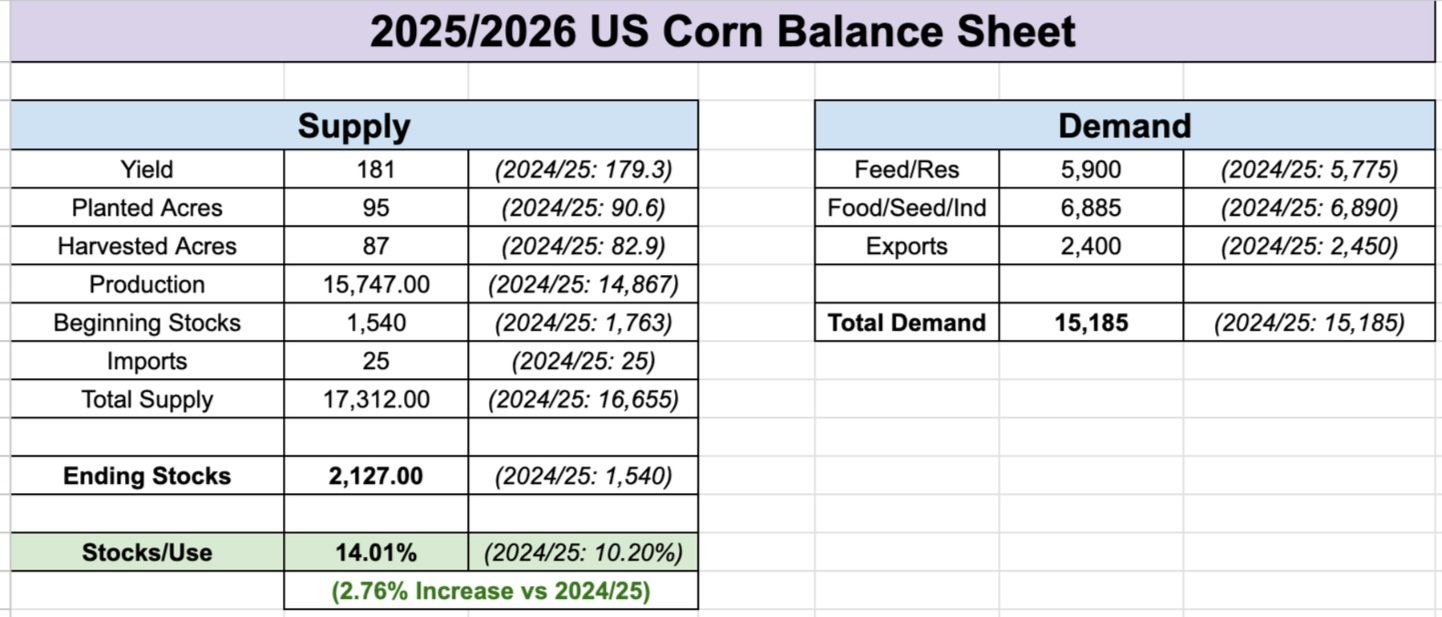Select the Harvested Acres value 87
This screenshot has height=617, width=1442.
pyautogui.click(x=376, y=246)
